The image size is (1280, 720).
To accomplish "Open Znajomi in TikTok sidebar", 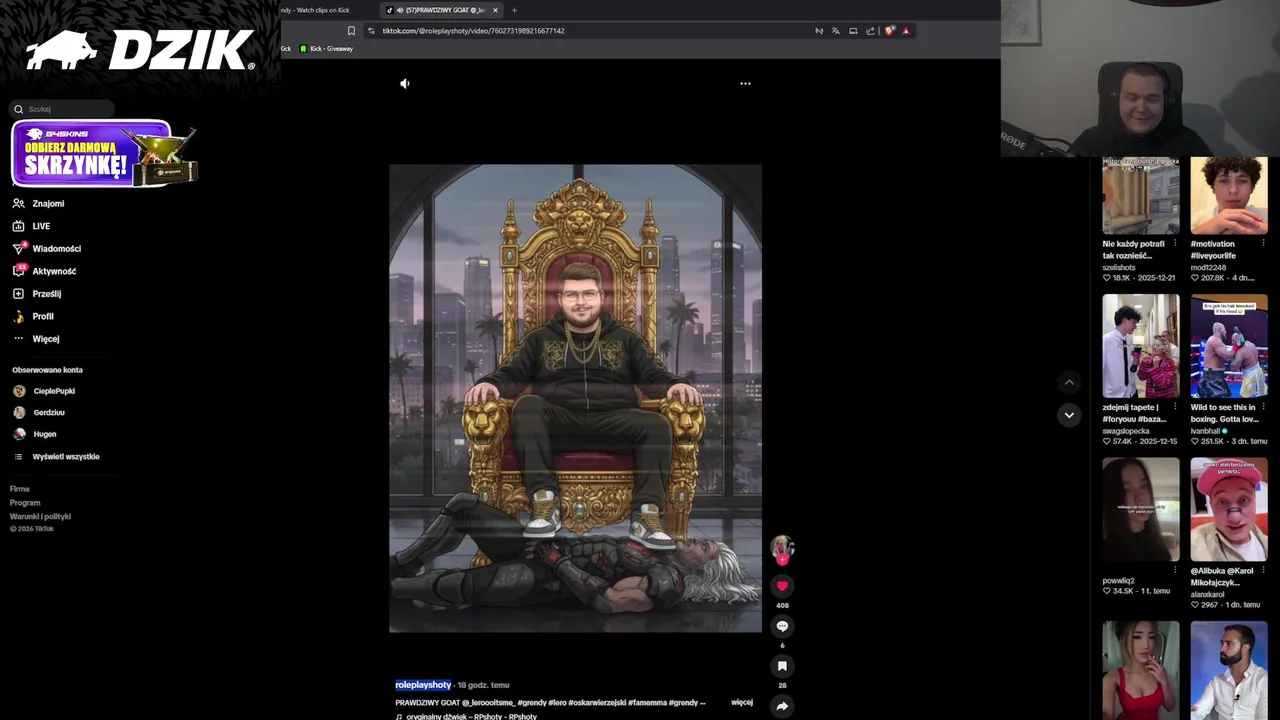I will pyautogui.click(x=39, y=204).
